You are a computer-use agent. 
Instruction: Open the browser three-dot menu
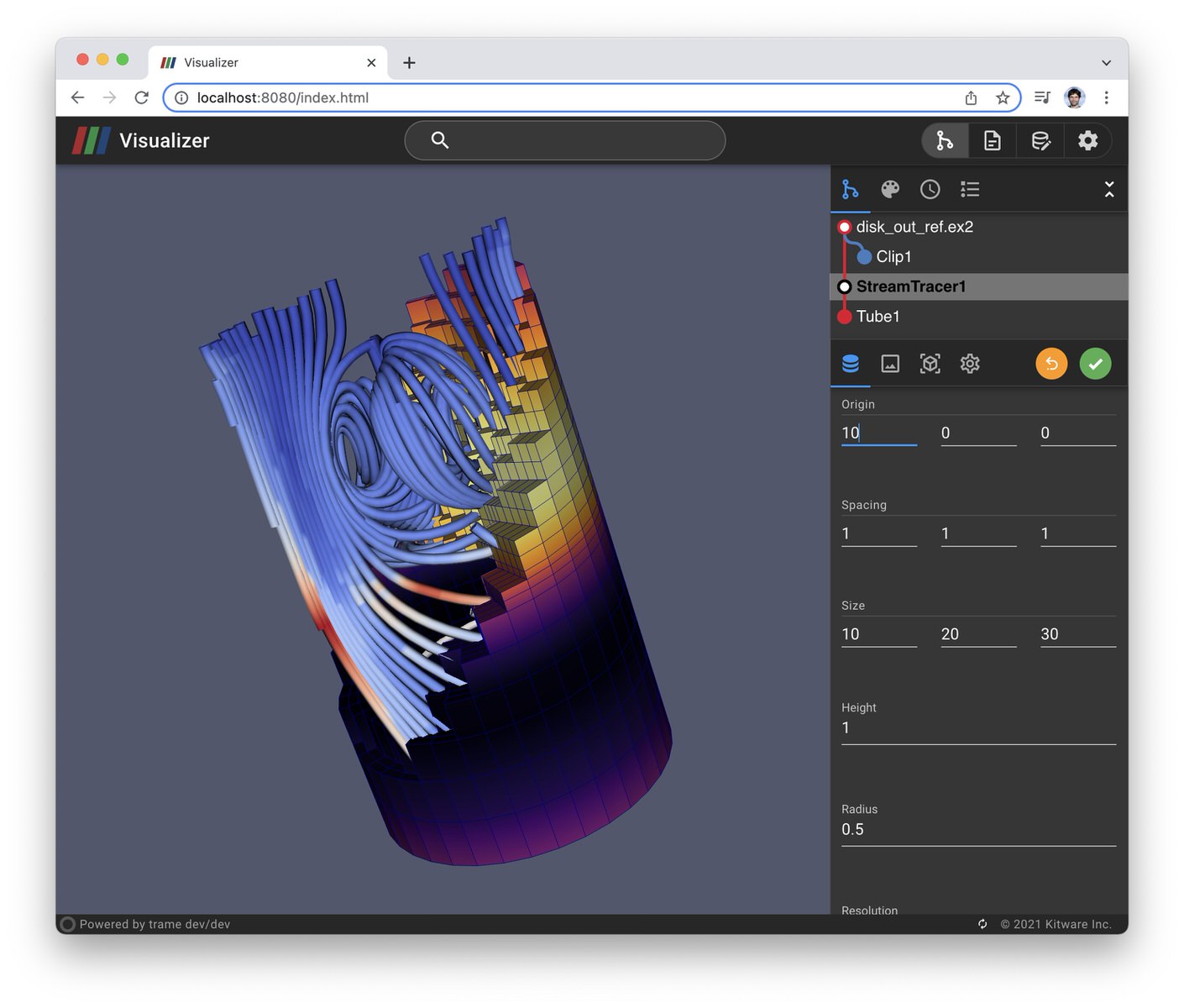pos(1107,97)
